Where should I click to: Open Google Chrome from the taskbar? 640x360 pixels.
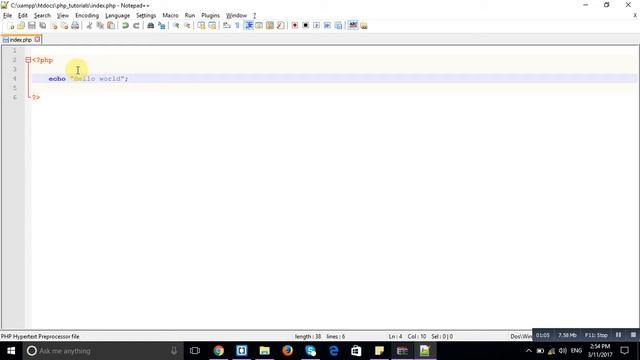point(219,351)
